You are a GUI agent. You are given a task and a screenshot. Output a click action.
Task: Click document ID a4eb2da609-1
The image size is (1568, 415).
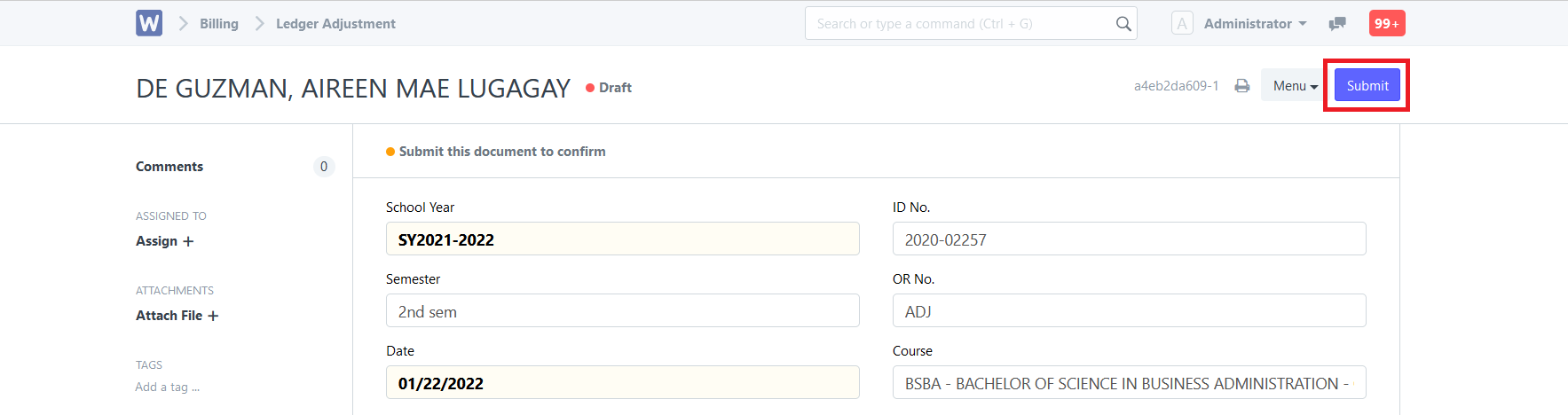point(1177,86)
